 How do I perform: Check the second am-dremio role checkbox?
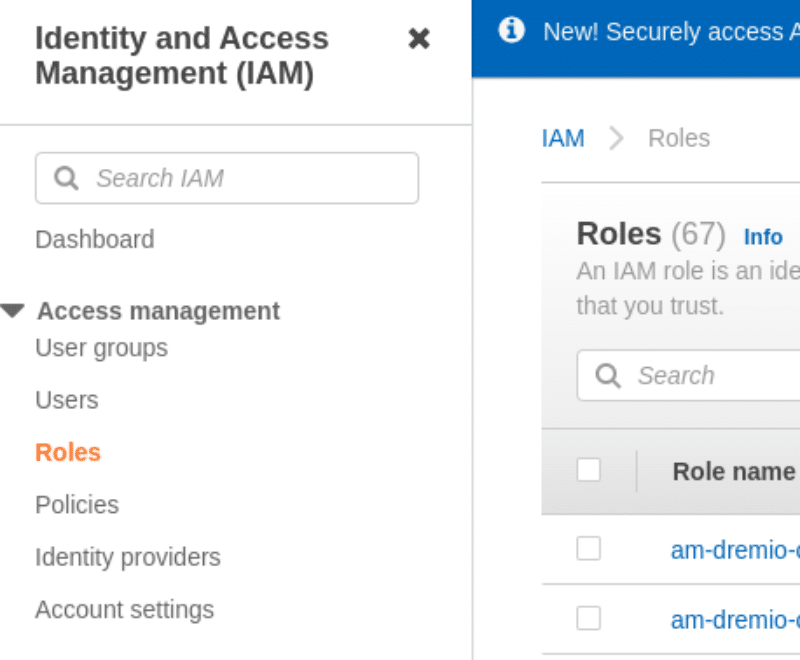(x=588, y=618)
